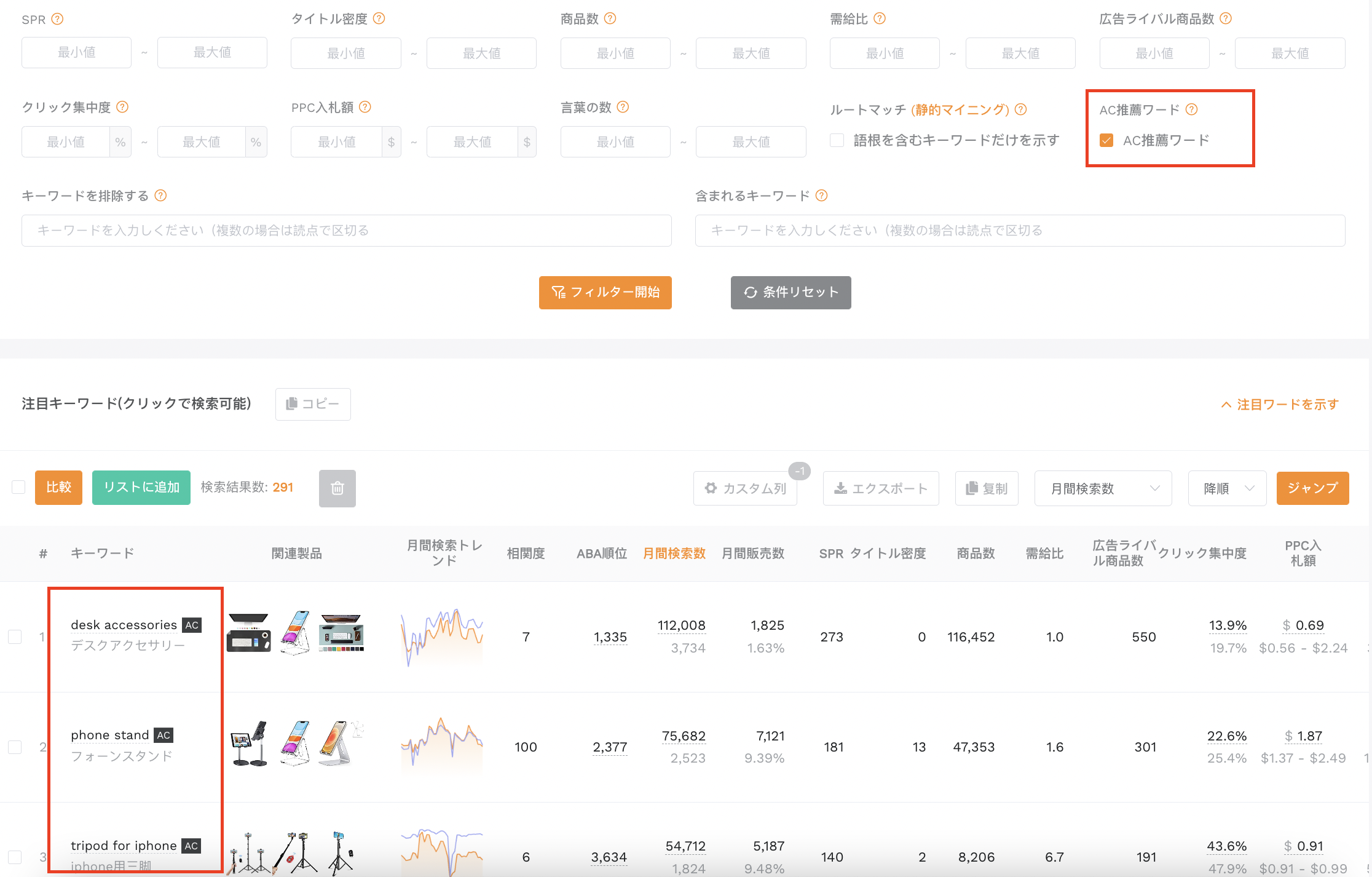Click the キーワードを排除する text field
This screenshot has height=877, width=1372.
click(x=347, y=231)
